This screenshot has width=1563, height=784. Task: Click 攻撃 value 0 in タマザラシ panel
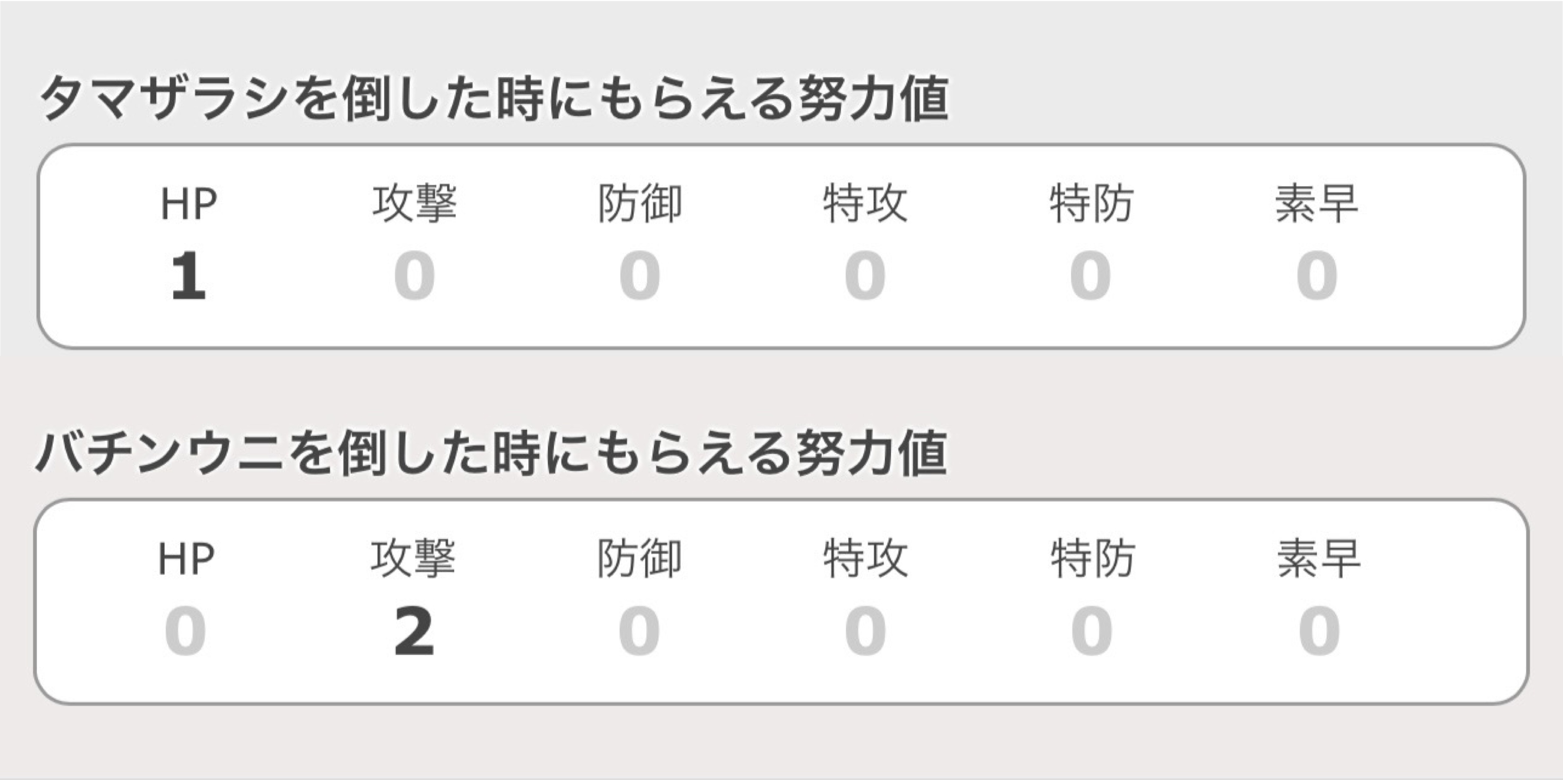(x=415, y=276)
